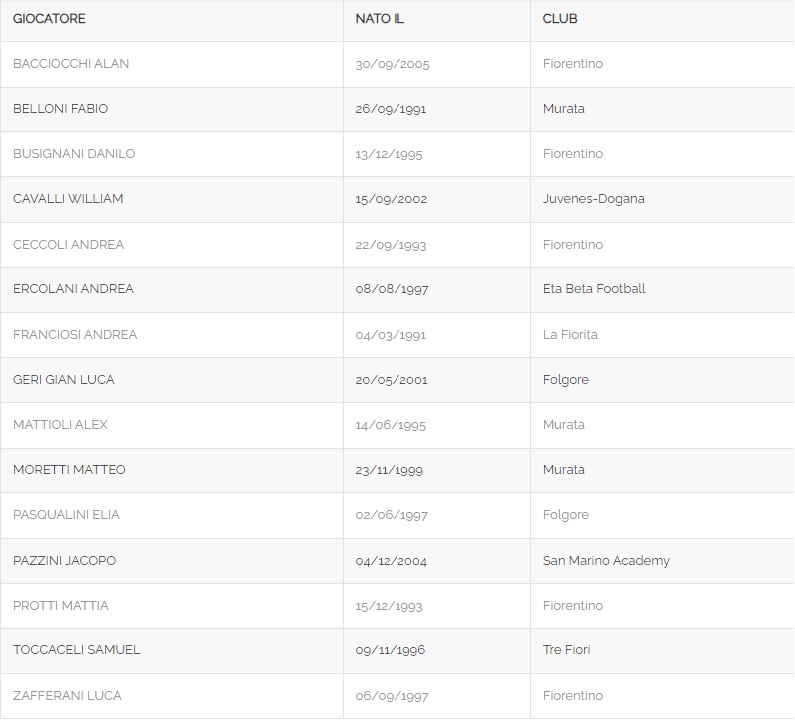Click birth date 04/12/2004
This screenshot has height=726, width=795.
tap(391, 561)
